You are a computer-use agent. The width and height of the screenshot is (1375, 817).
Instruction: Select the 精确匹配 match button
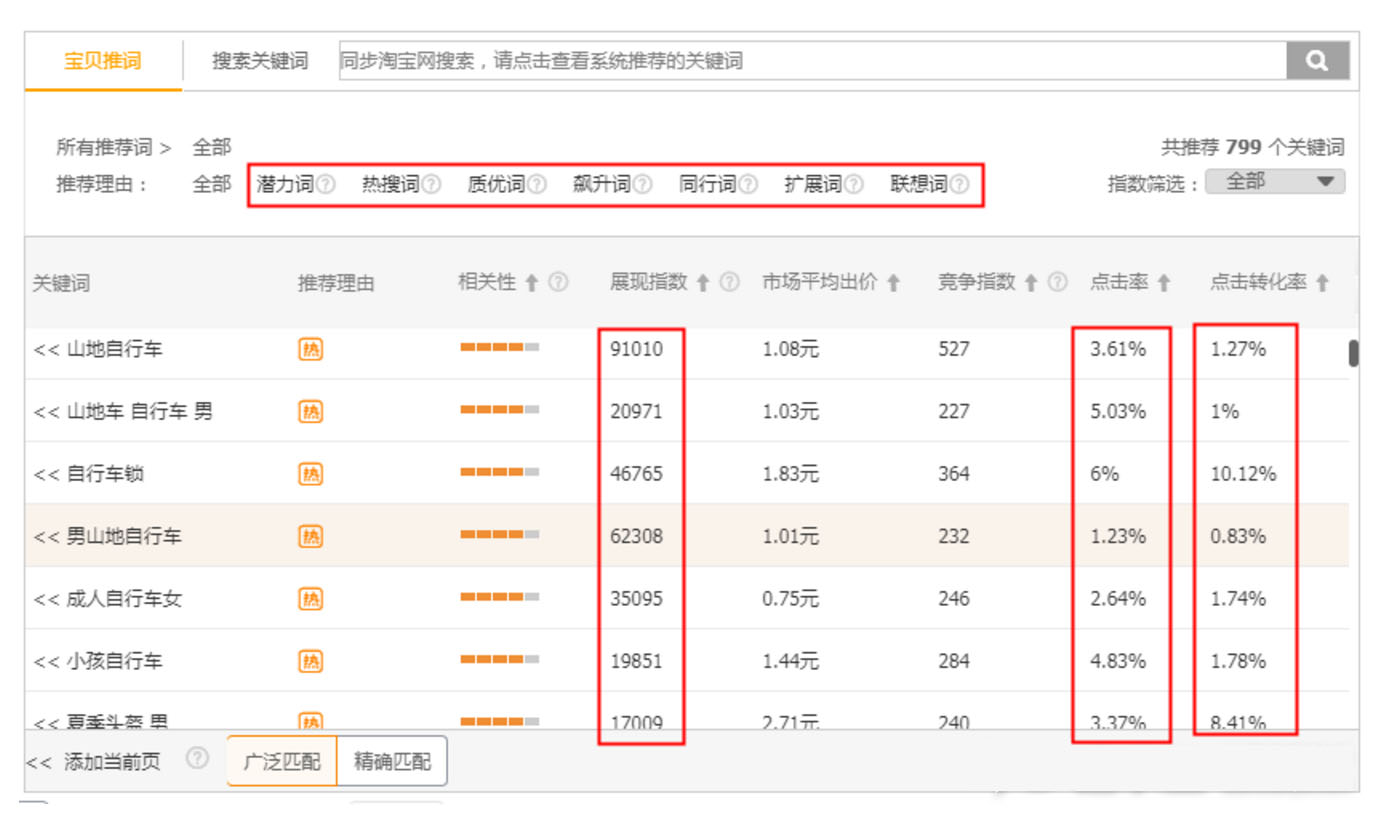click(x=392, y=760)
